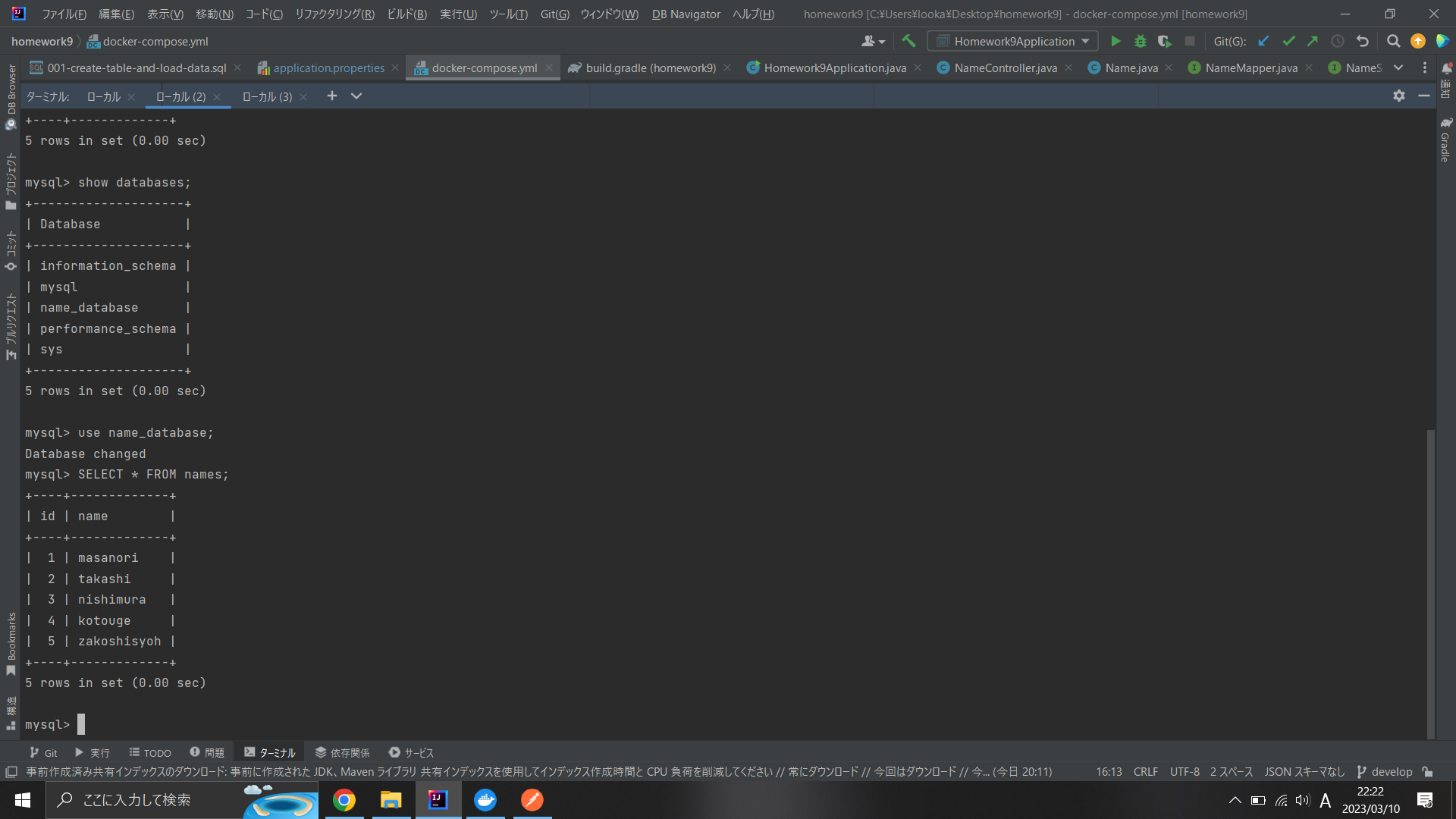
Task: Show hidden editor tabs with the chevron
Action: tap(1398, 67)
